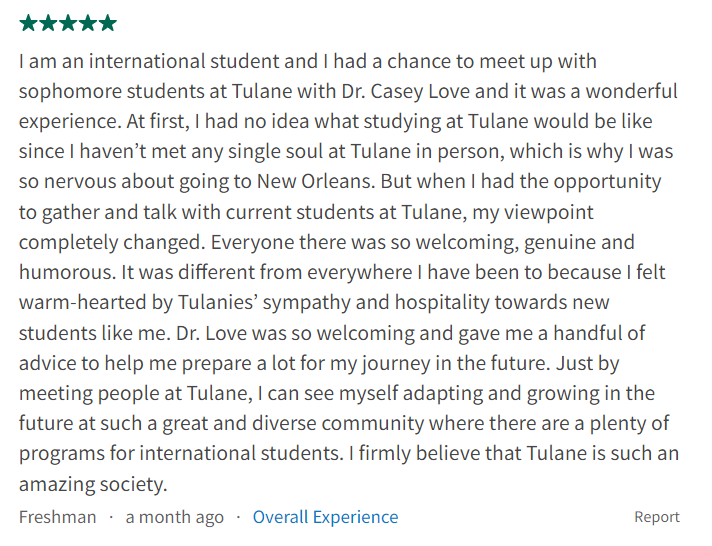The width and height of the screenshot is (712, 546).
Task: Click the separator dot between Freshman and date
Action: (x=111, y=516)
